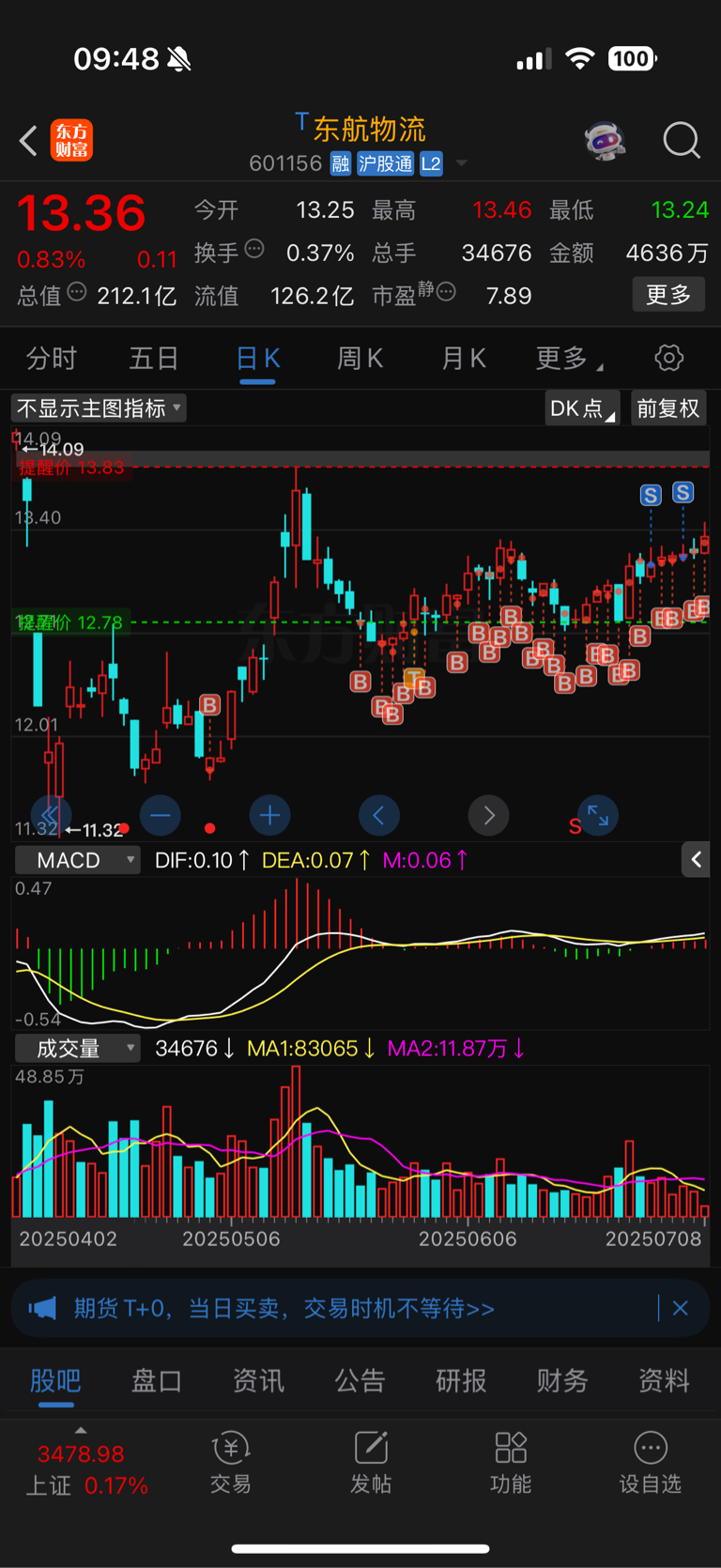This screenshot has height=1568, width=721.
Task: Expand 更多 chart period options
Action: point(568,359)
